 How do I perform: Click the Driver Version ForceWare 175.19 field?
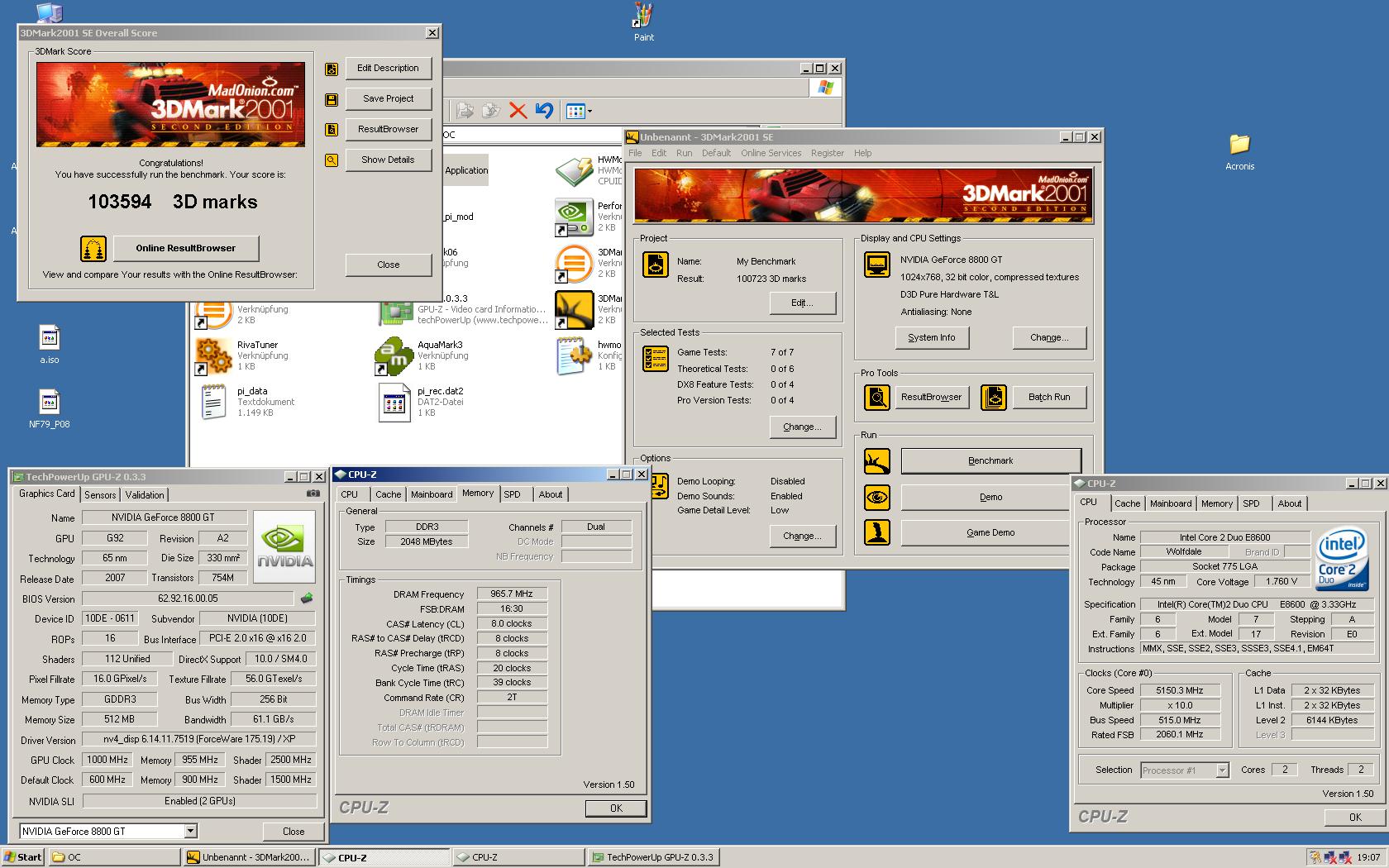pos(199,740)
